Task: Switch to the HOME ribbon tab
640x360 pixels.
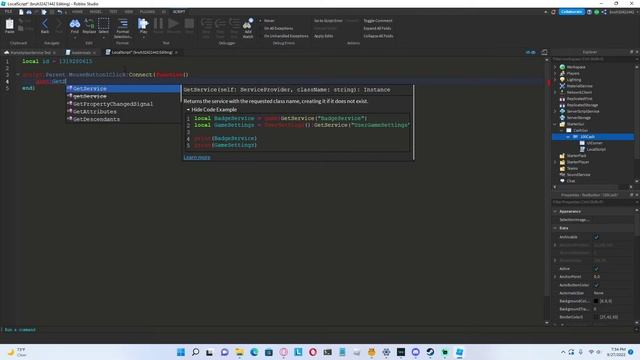Action: [x=77, y=12]
